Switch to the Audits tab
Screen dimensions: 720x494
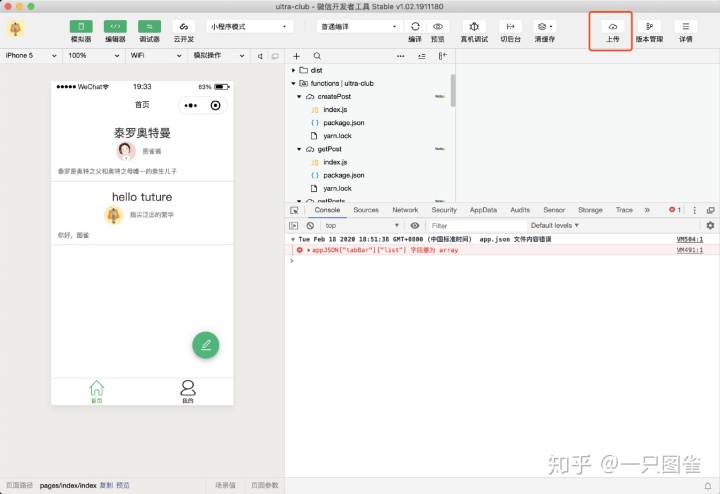(x=520, y=210)
